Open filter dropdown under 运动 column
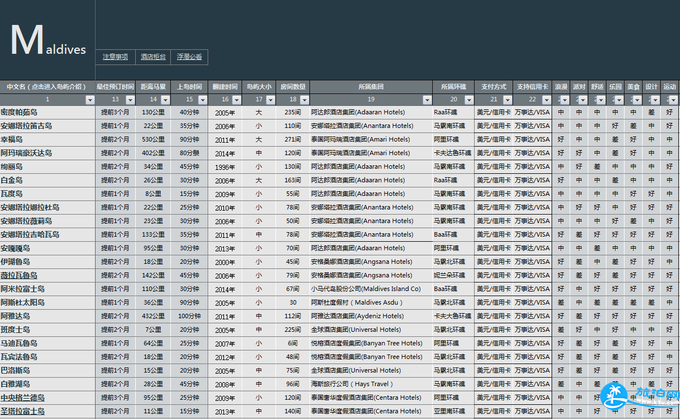The width and height of the screenshot is (680, 419). 673,100
